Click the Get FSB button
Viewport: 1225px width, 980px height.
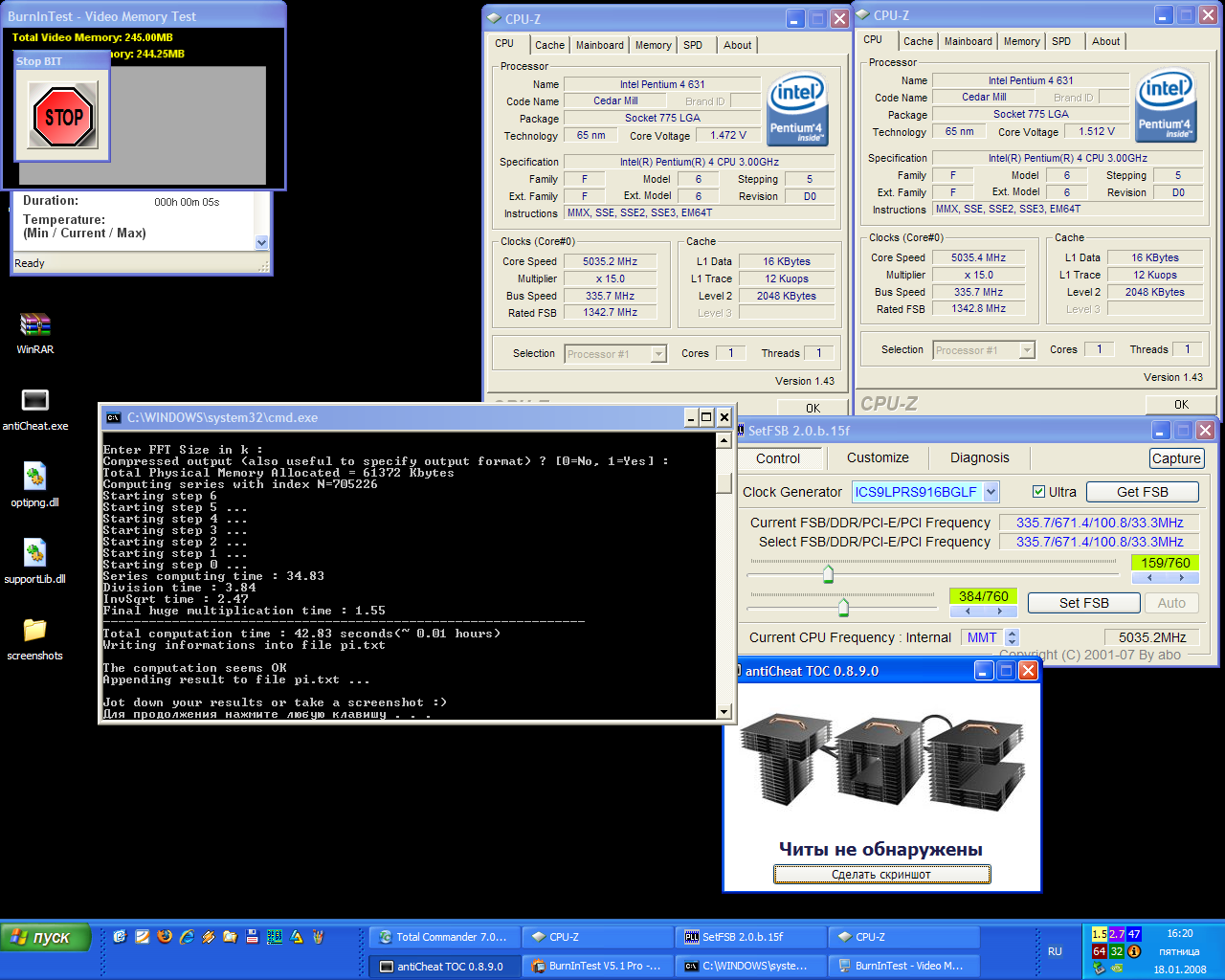tap(1142, 492)
